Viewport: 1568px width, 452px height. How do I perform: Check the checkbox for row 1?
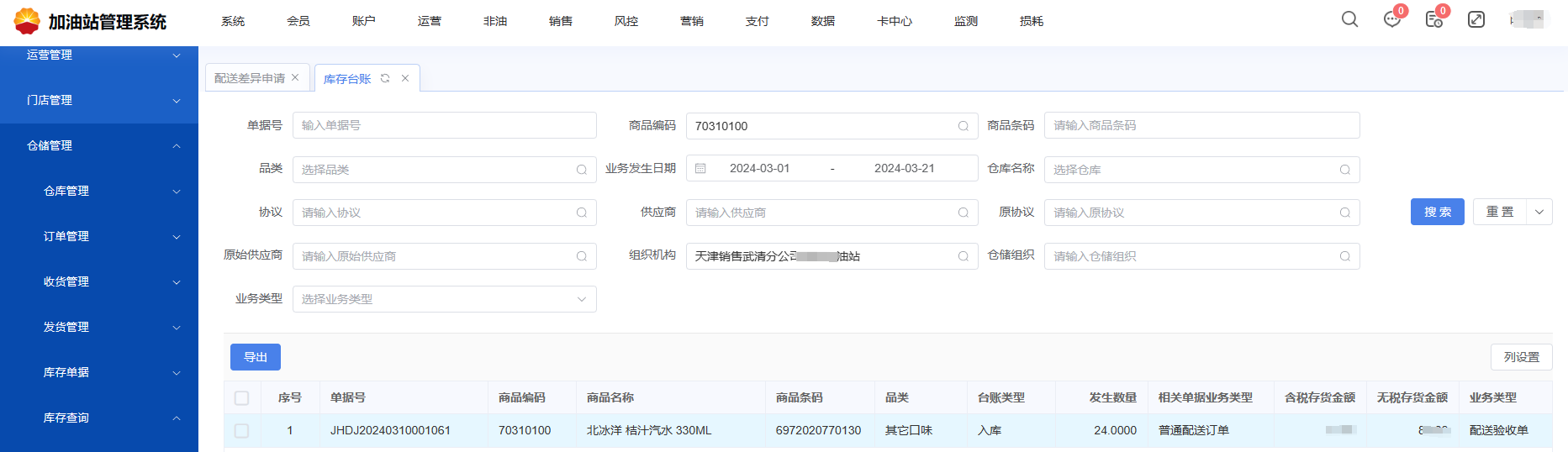coord(242,430)
